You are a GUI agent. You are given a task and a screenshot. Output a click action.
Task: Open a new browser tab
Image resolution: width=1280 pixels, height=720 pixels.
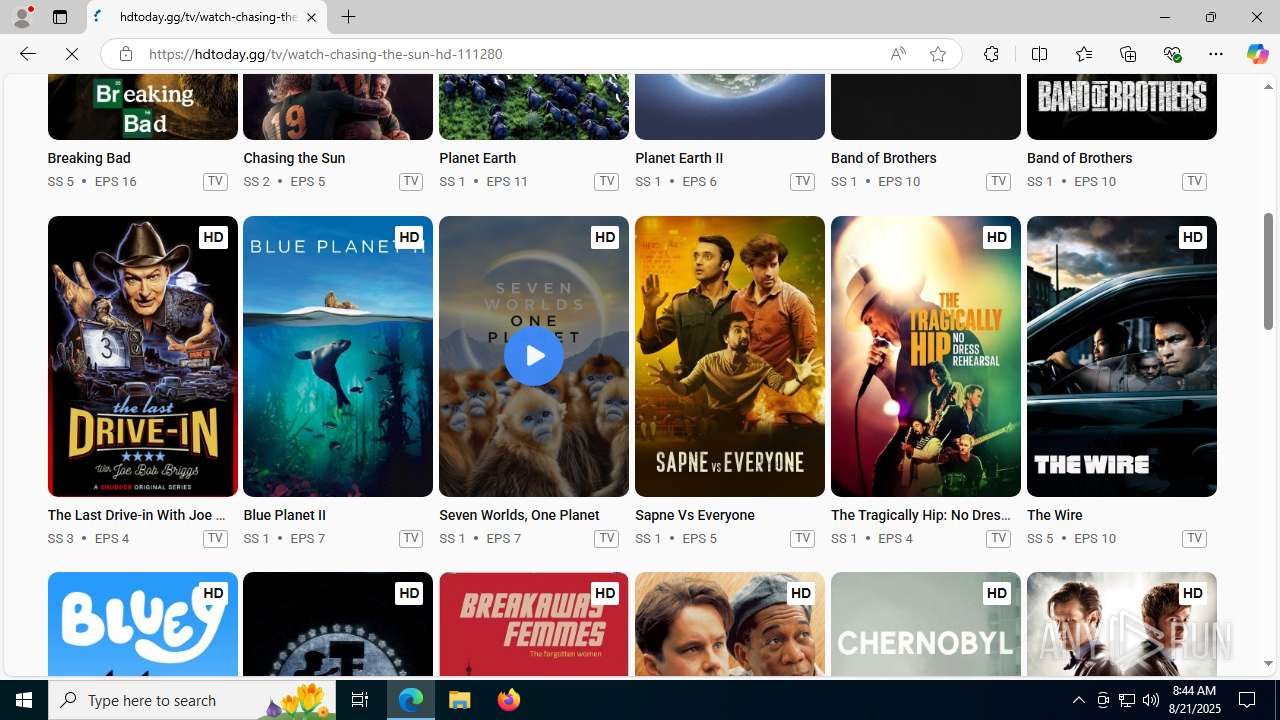tap(348, 17)
